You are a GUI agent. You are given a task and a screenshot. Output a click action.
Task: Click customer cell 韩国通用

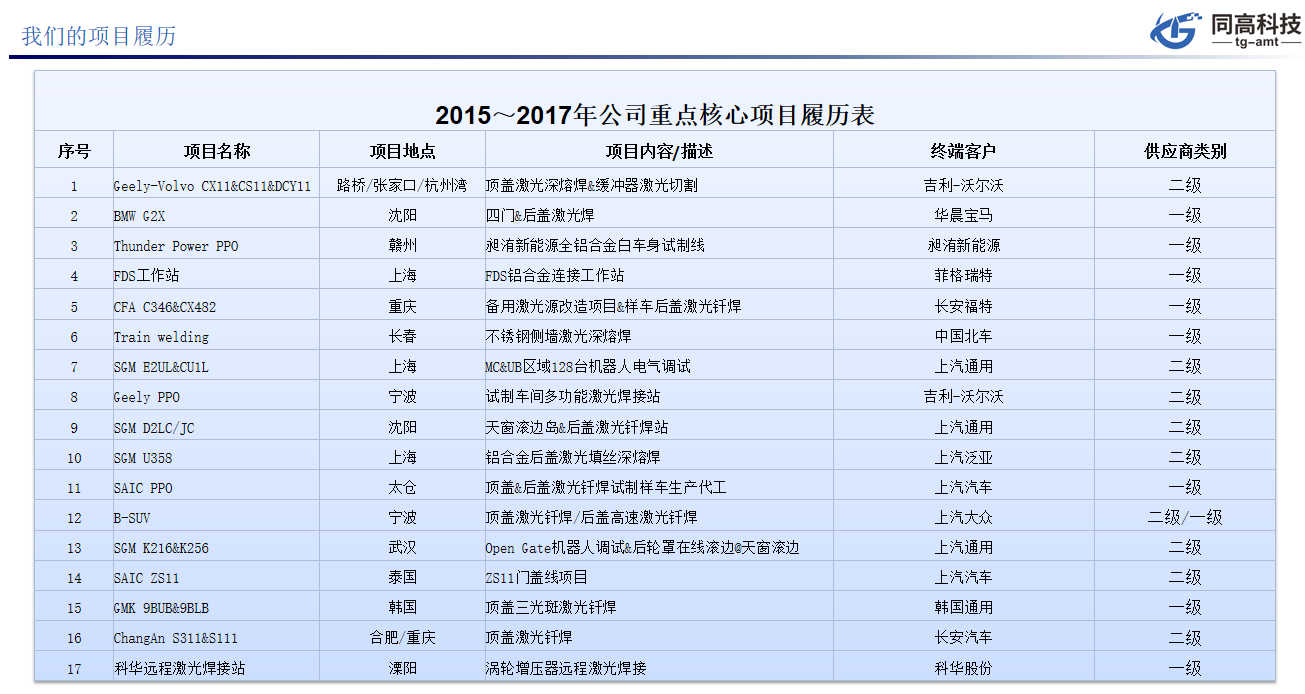[964, 608]
